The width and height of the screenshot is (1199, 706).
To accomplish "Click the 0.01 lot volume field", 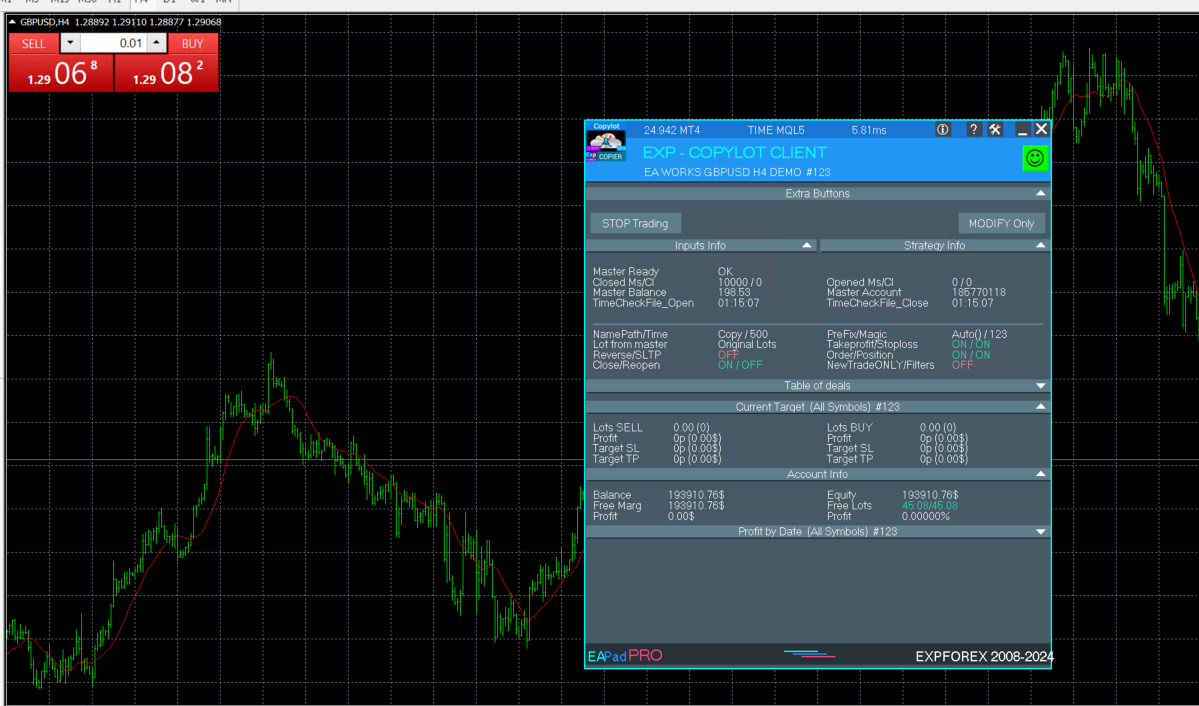I will 113,43.
